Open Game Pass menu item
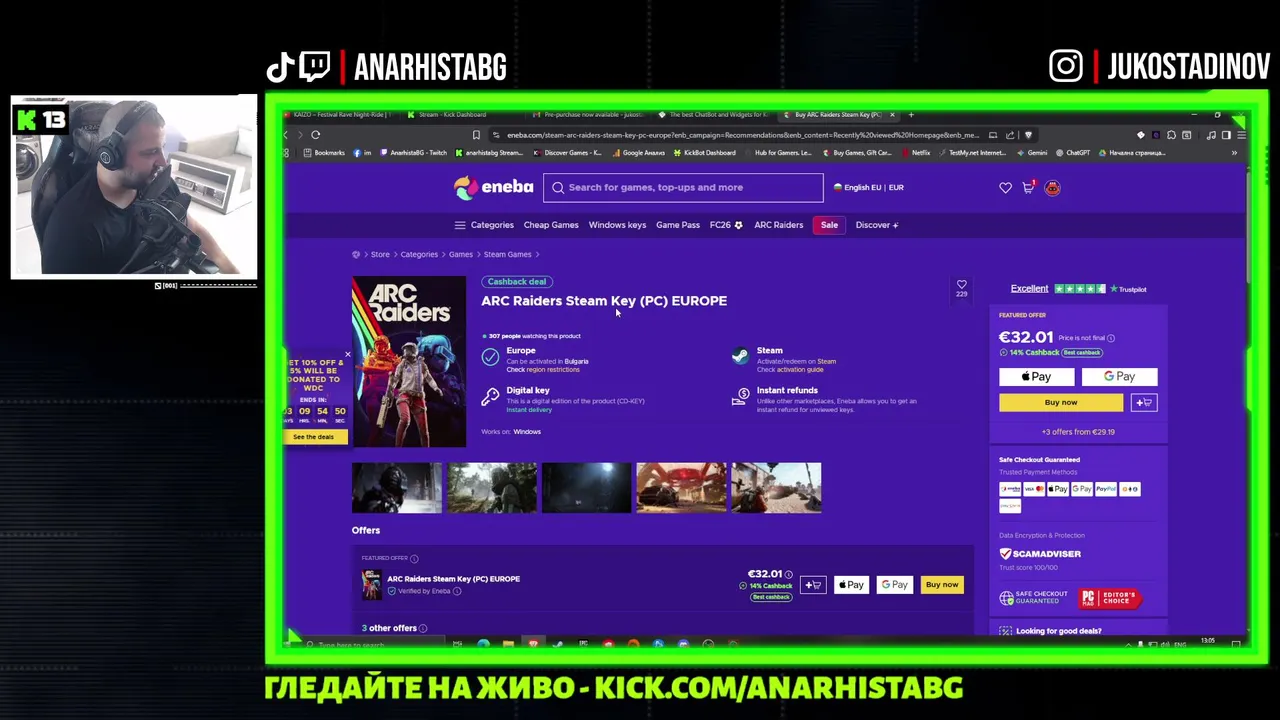This screenshot has width=1280, height=720. 678,225
